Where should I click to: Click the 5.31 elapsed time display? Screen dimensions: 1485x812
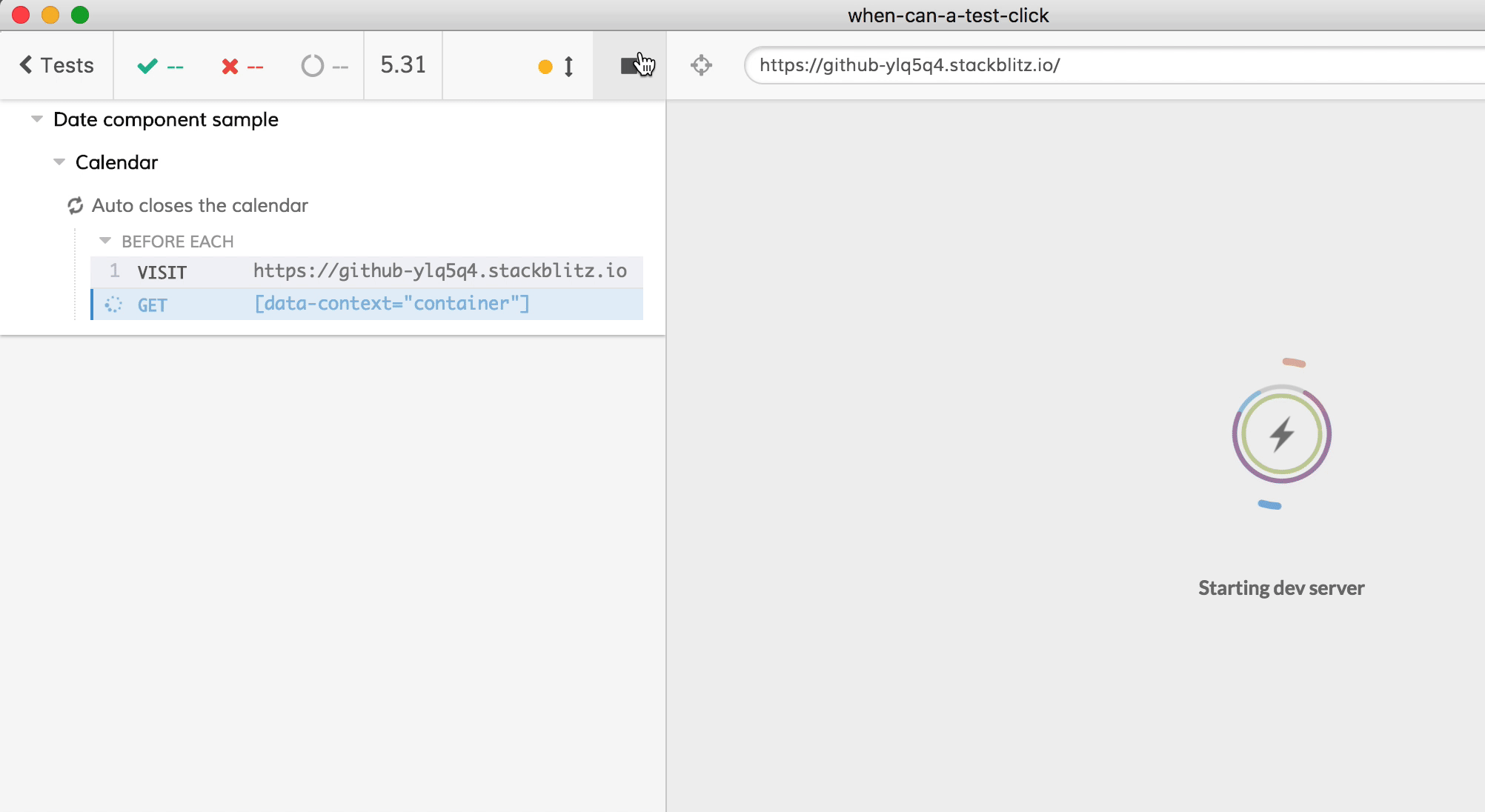tap(403, 65)
